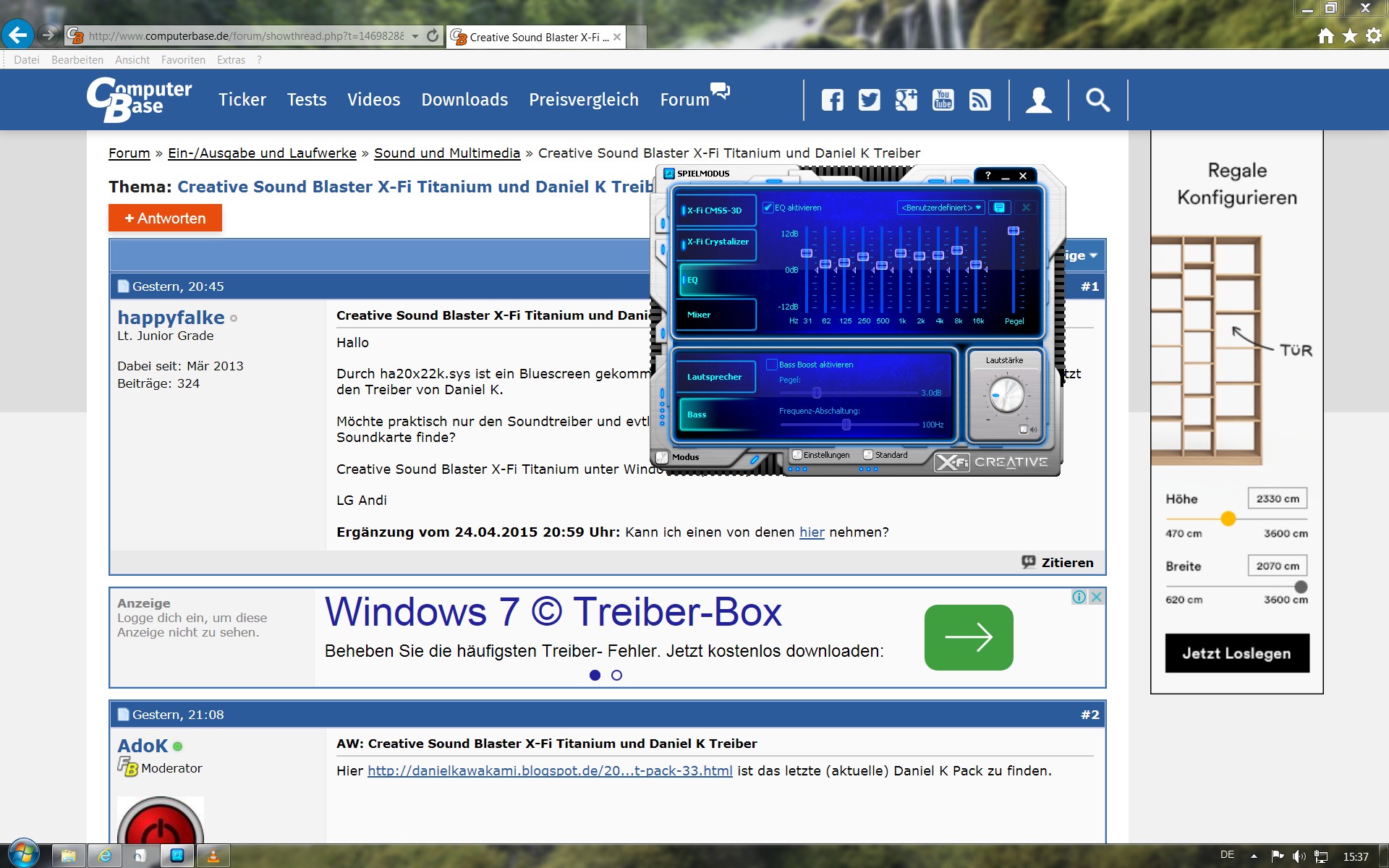The width and height of the screenshot is (1389, 868).
Task: Click the 31 Hz EQ slider handle
Action: point(806,253)
